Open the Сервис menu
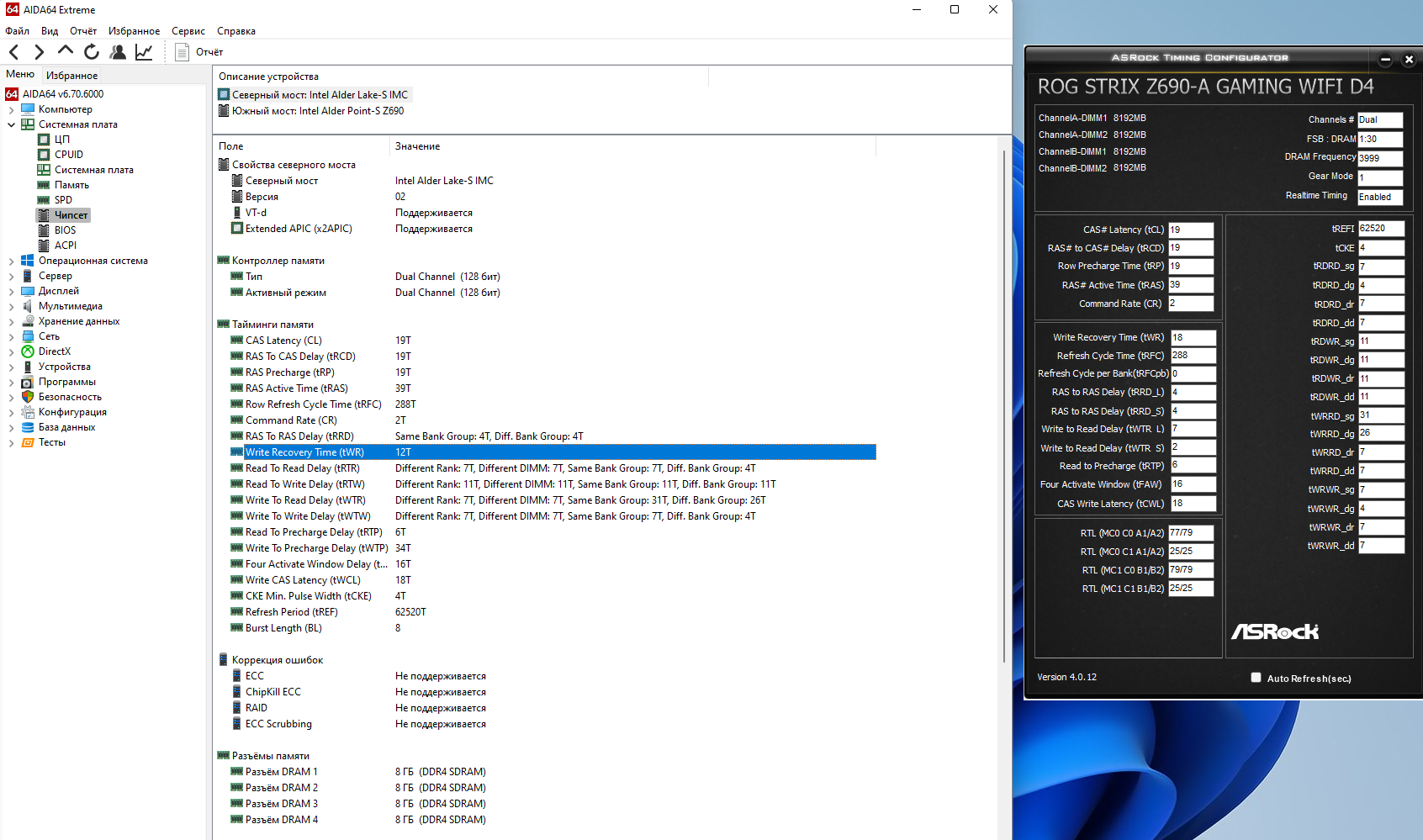The width and height of the screenshot is (1423, 840). [x=188, y=31]
